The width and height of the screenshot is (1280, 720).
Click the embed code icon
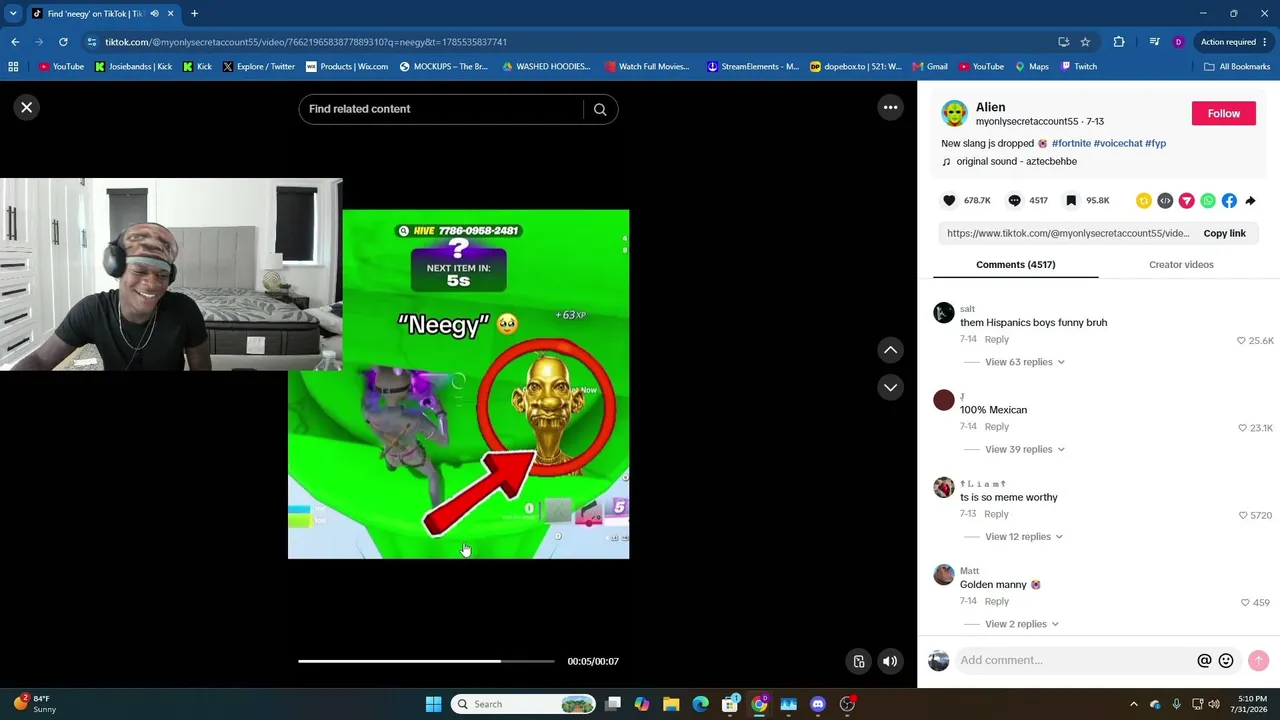pos(1165,201)
